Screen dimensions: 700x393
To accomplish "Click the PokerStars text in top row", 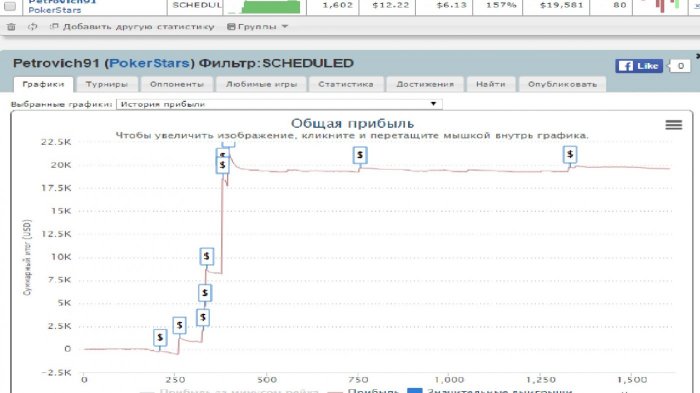I will pyautogui.click(x=54, y=10).
